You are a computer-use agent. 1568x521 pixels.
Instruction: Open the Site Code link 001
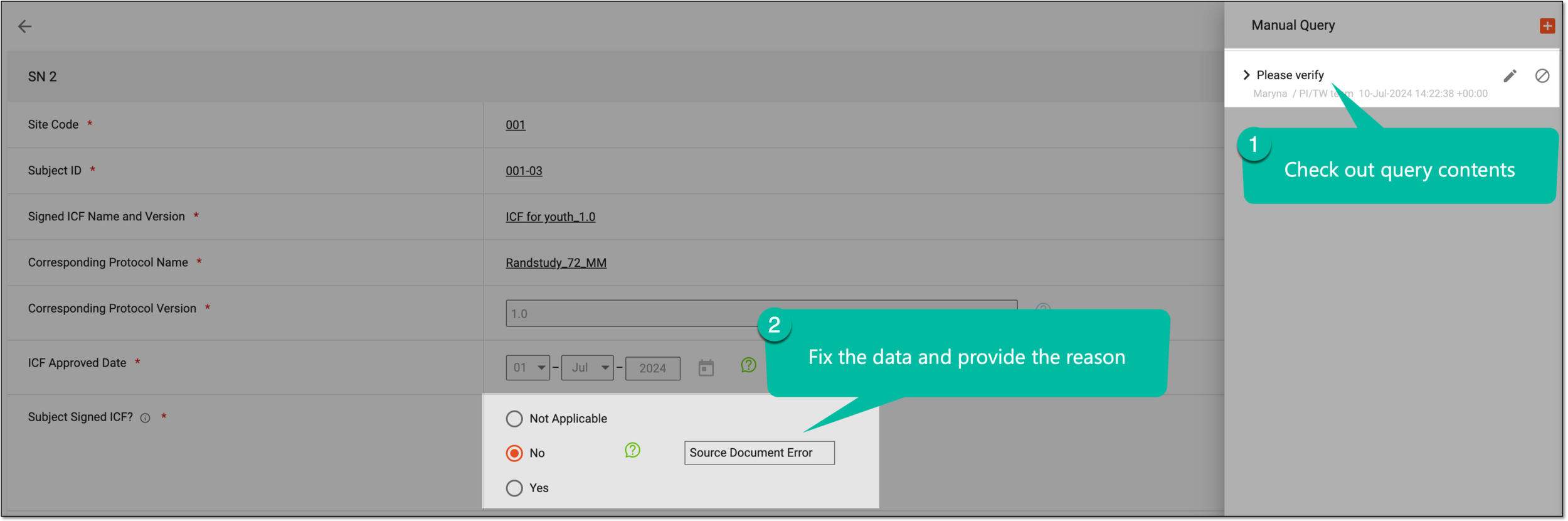click(515, 125)
